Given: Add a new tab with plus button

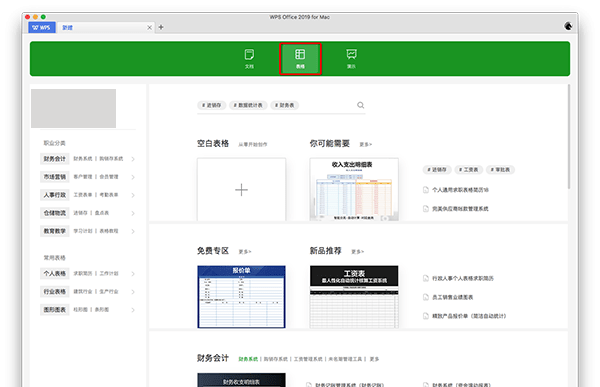Looking at the screenshot, I should click(161, 27).
